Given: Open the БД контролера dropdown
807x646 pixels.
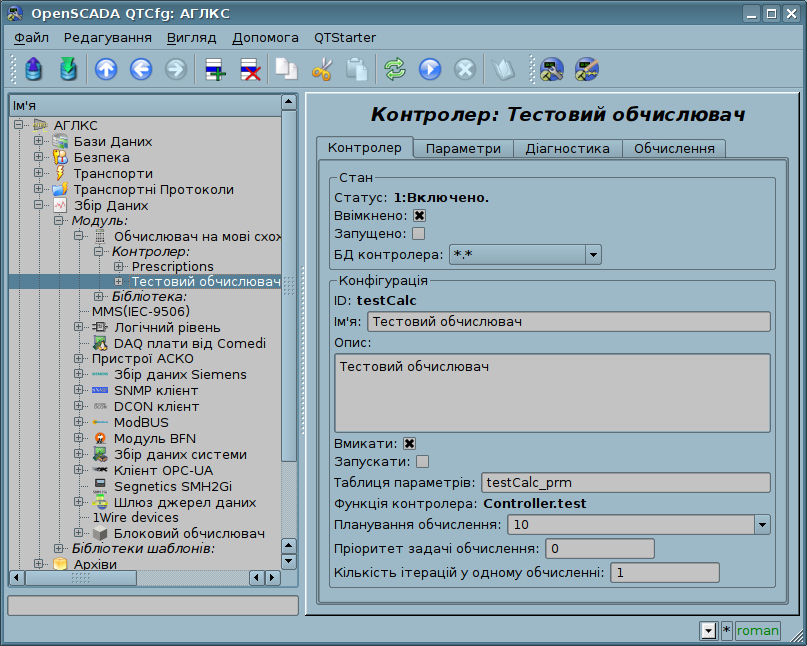Looking at the screenshot, I should 592,255.
